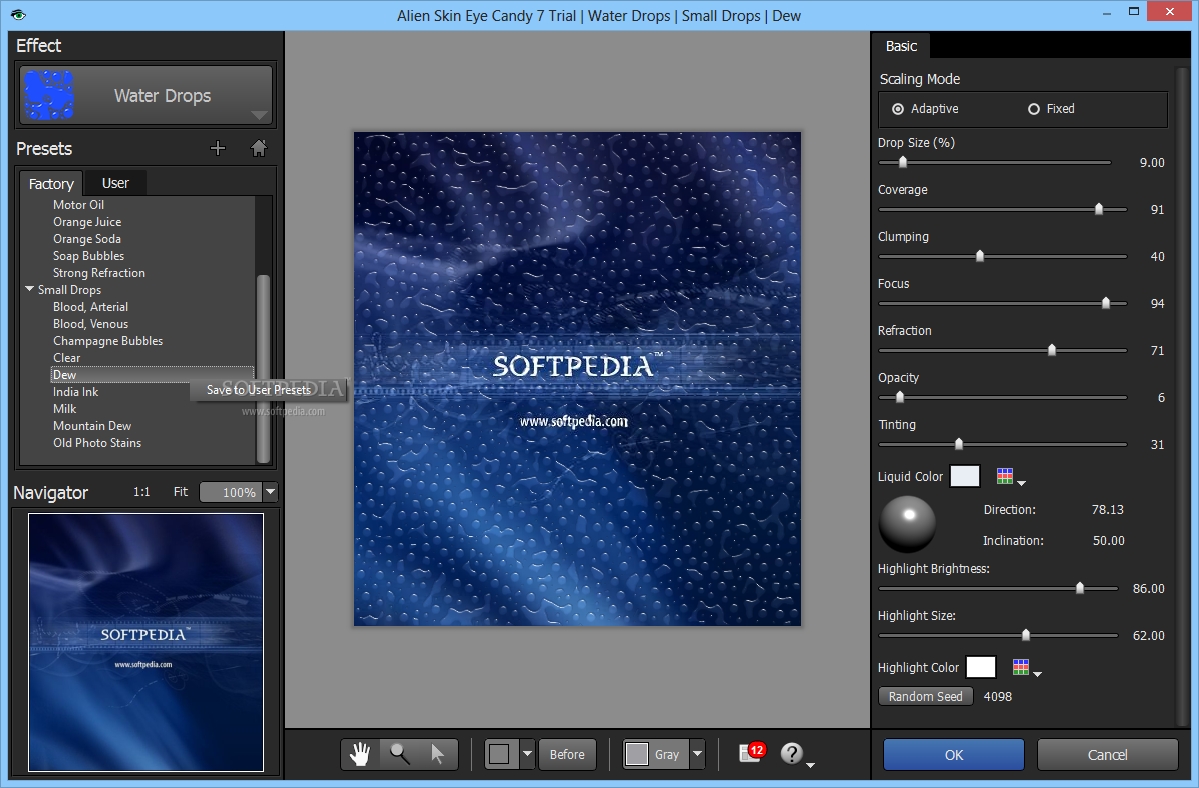Select Fixed scaling mode
The height and width of the screenshot is (788, 1199).
1051,109
